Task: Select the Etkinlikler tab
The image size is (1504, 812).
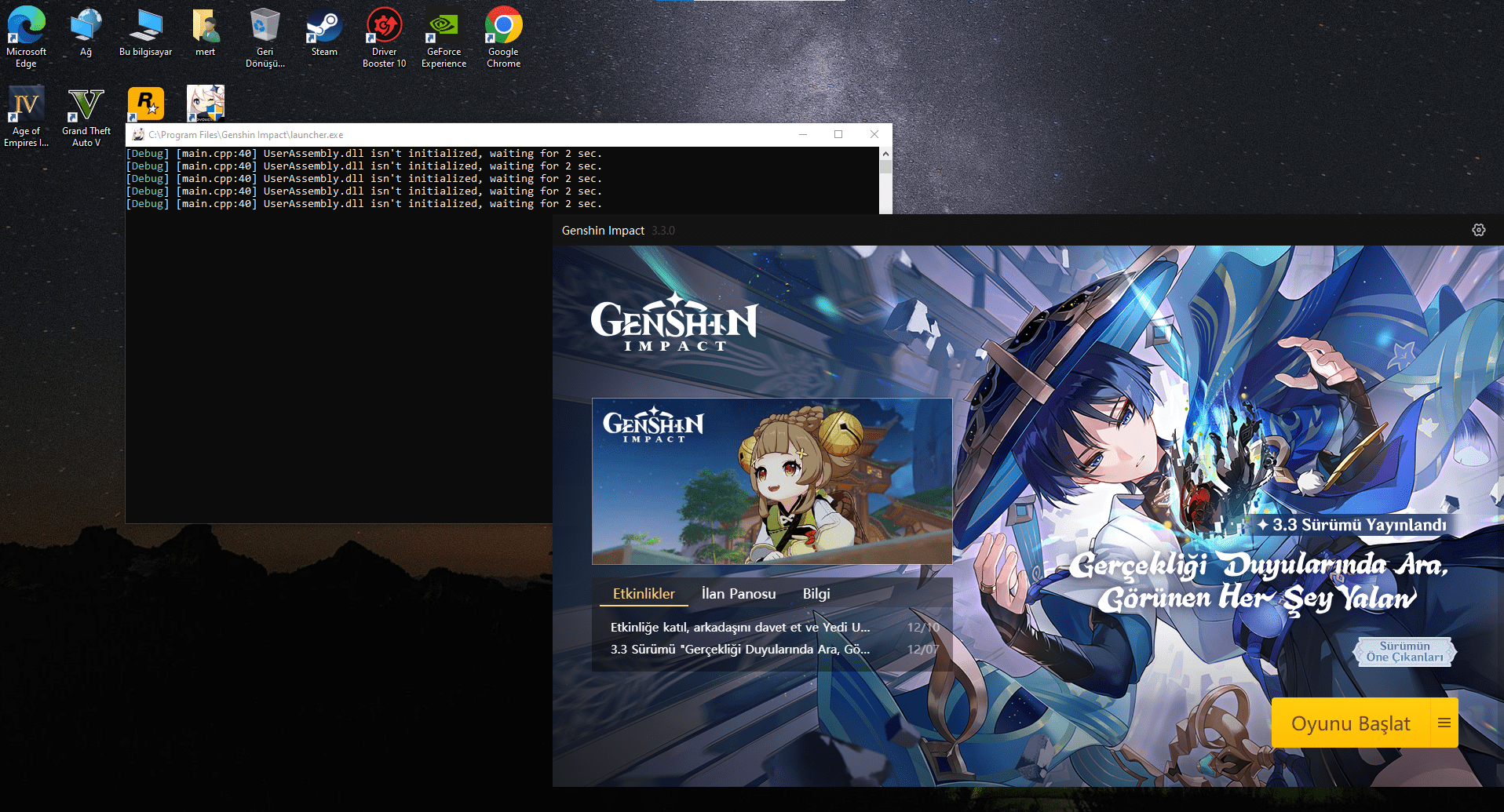Action: [x=644, y=594]
